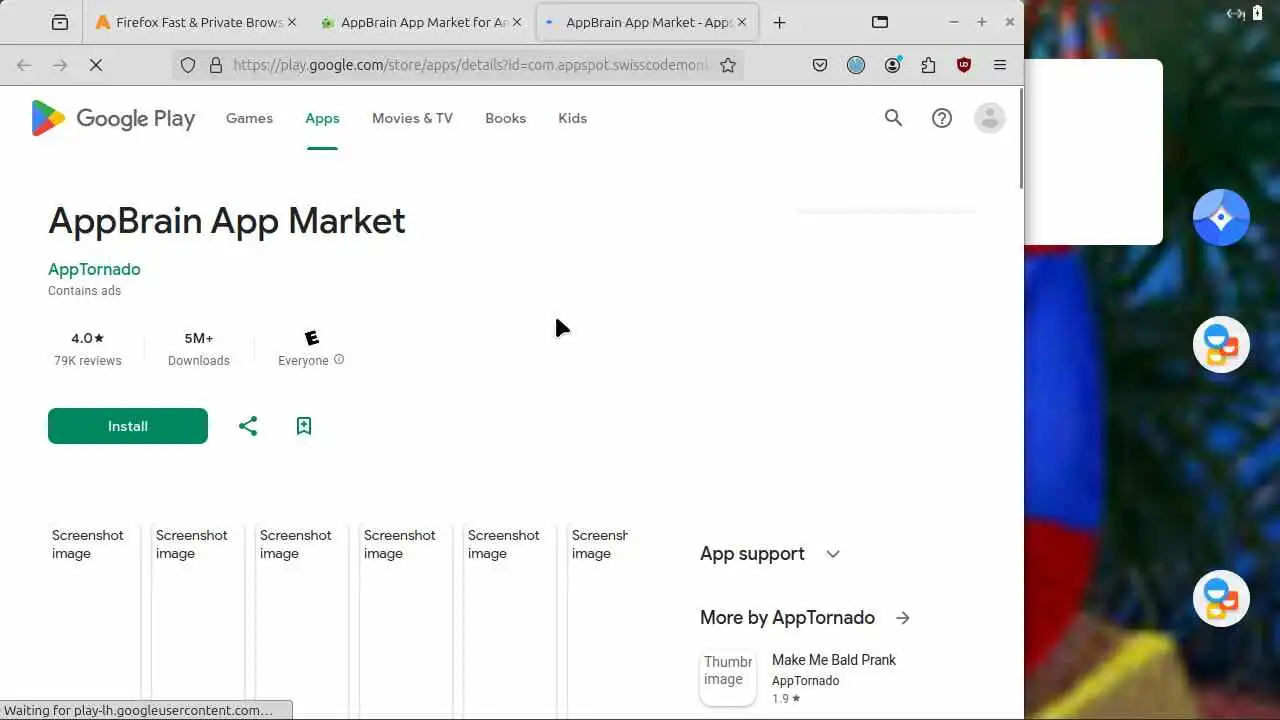1280x720 pixels.
Task: Open Firefox application hamburger menu
Action: tap(1000, 65)
